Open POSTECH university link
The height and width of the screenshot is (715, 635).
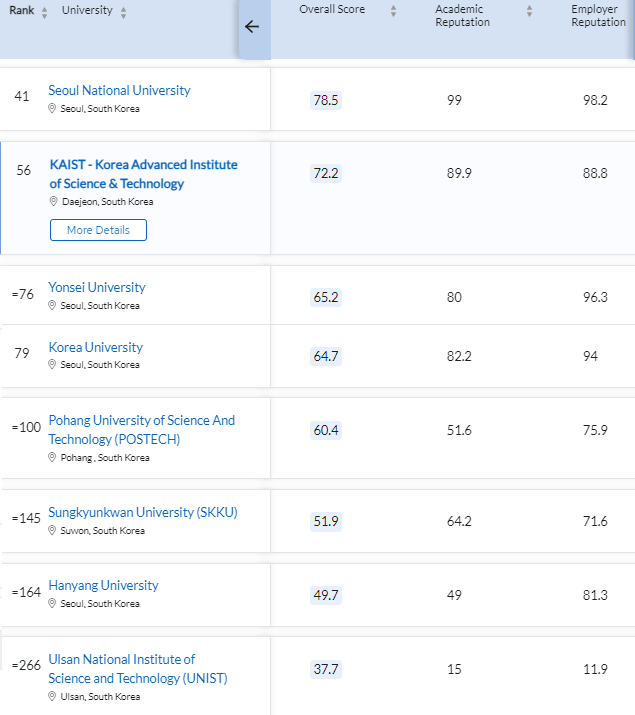142,430
